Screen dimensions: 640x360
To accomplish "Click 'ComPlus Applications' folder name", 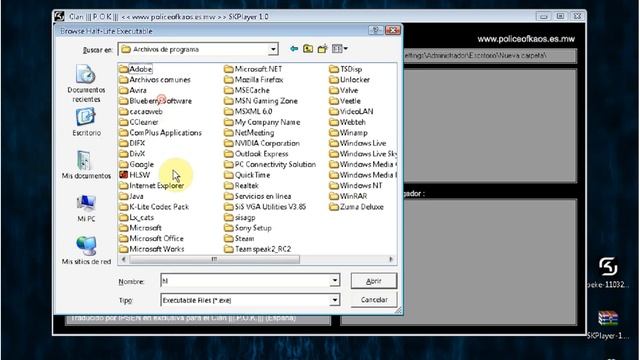I will (165, 133).
